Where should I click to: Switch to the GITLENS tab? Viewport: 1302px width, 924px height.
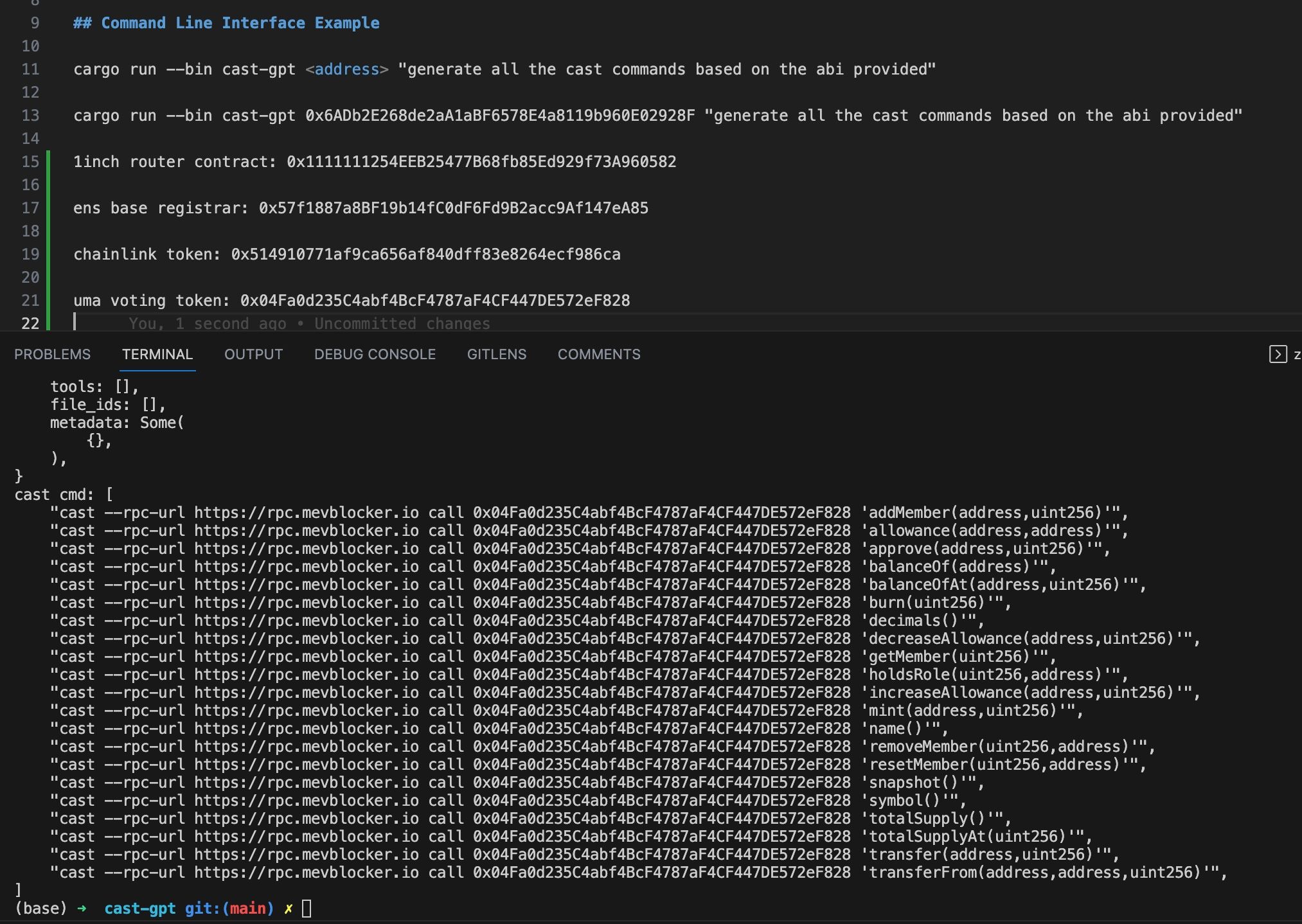click(497, 354)
